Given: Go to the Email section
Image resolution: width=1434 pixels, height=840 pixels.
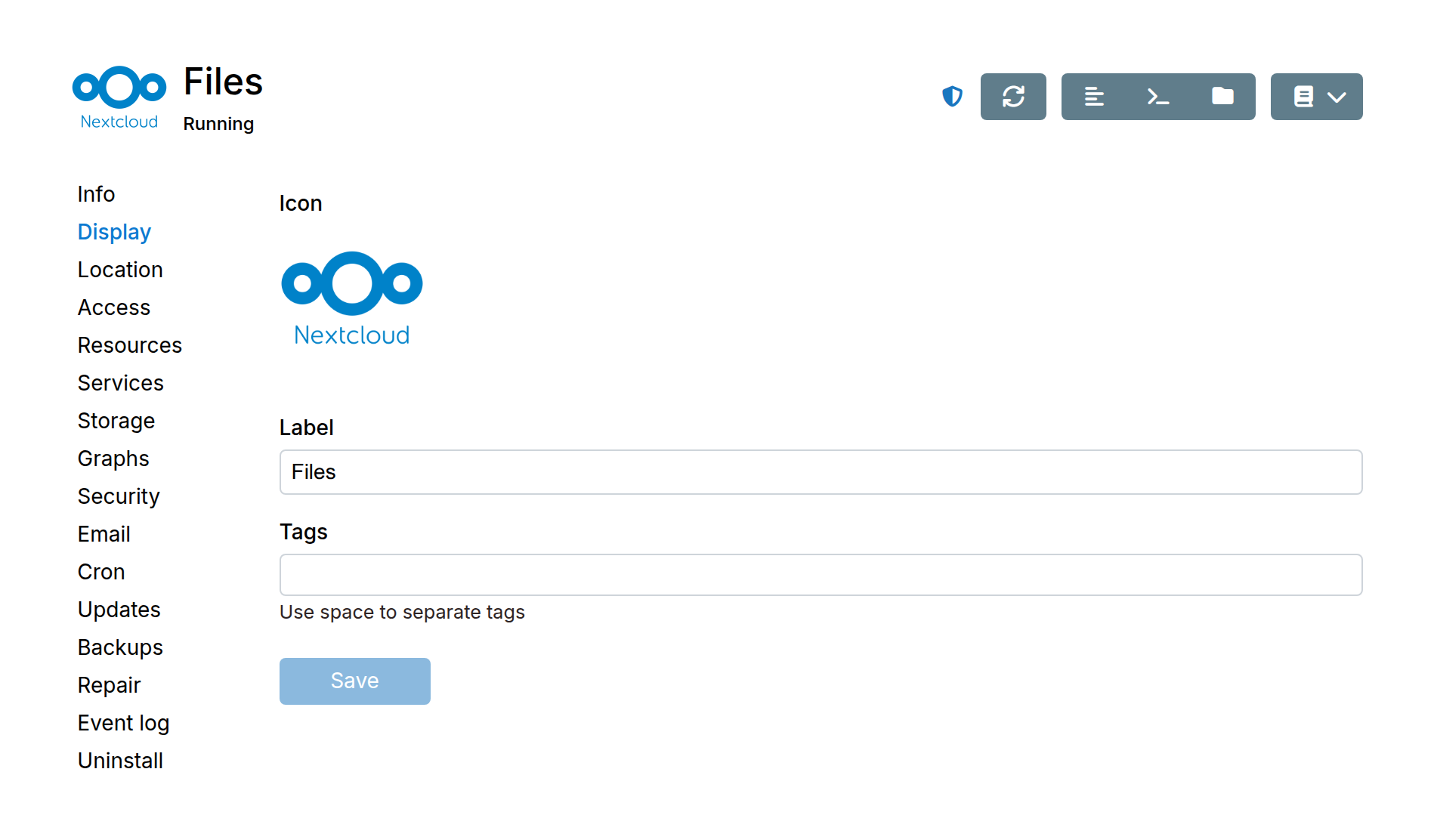Looking at the screenshot, I should [104, 534].
